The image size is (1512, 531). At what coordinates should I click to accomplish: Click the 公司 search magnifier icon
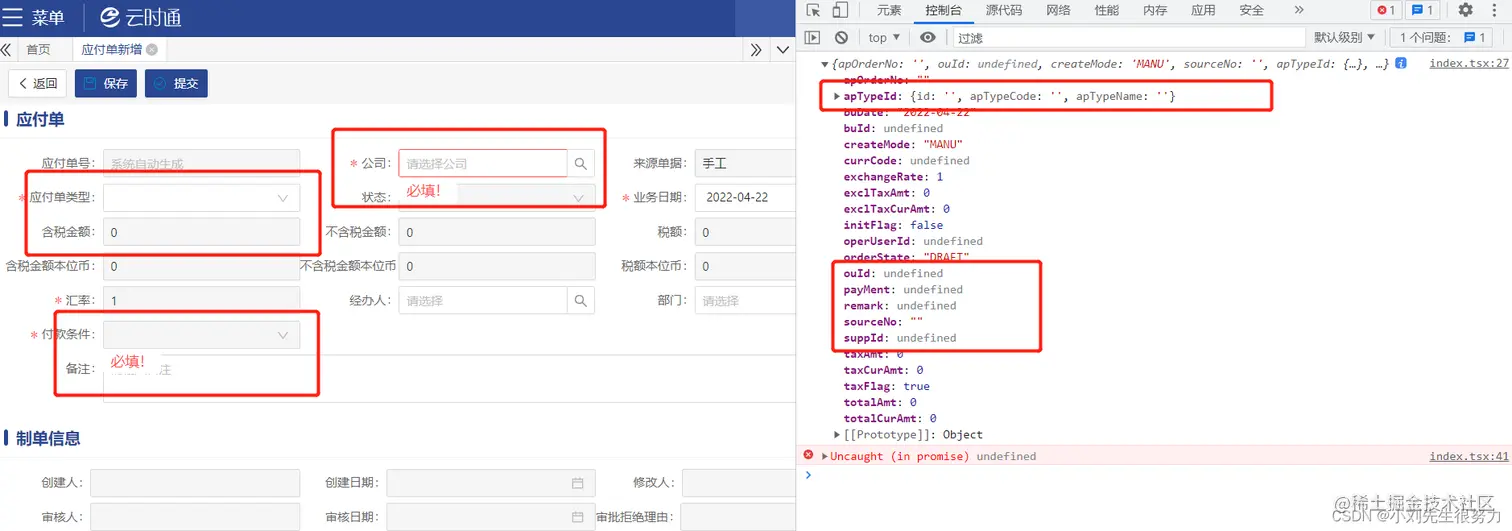tap(581, 163)
